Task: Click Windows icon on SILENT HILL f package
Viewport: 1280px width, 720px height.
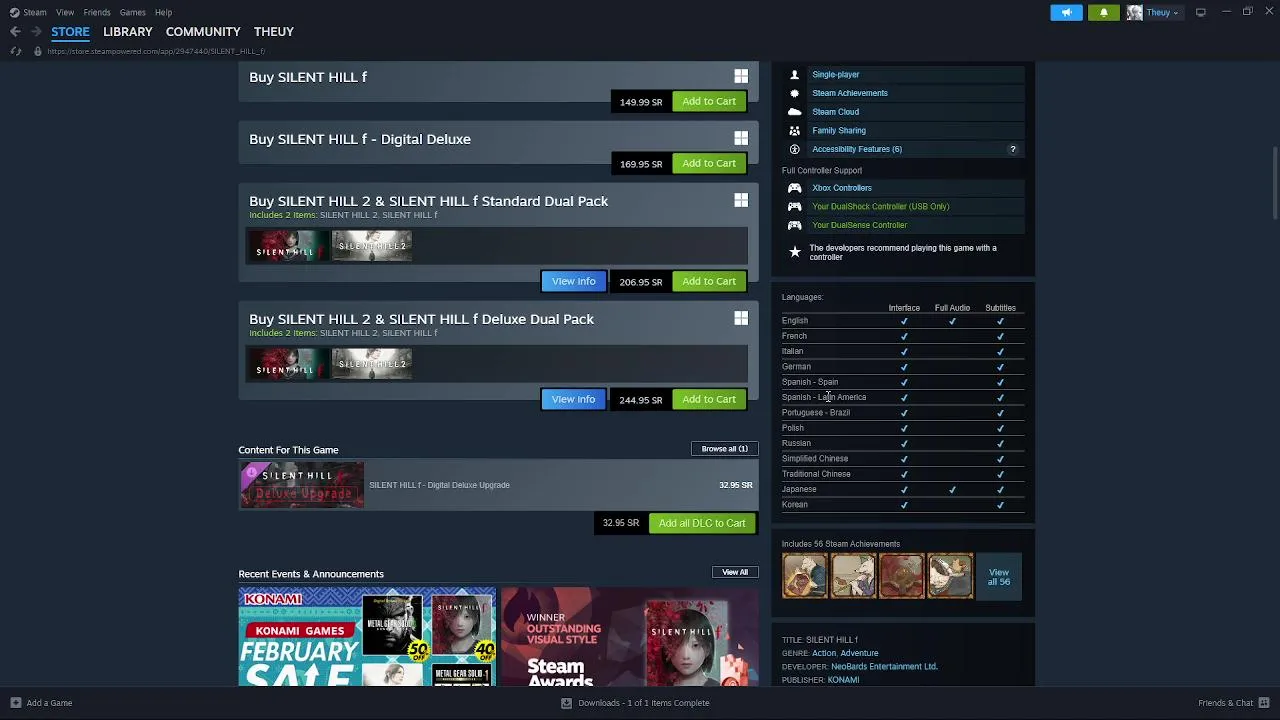Action: click(x=741, y=77)
